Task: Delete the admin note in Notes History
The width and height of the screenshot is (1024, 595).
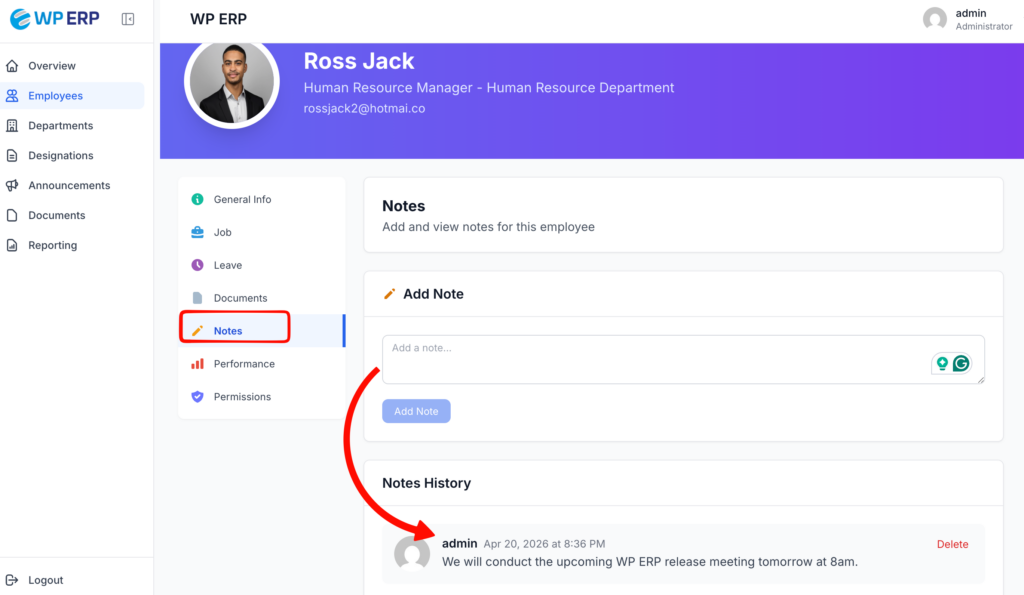Action: pos(952,544)
